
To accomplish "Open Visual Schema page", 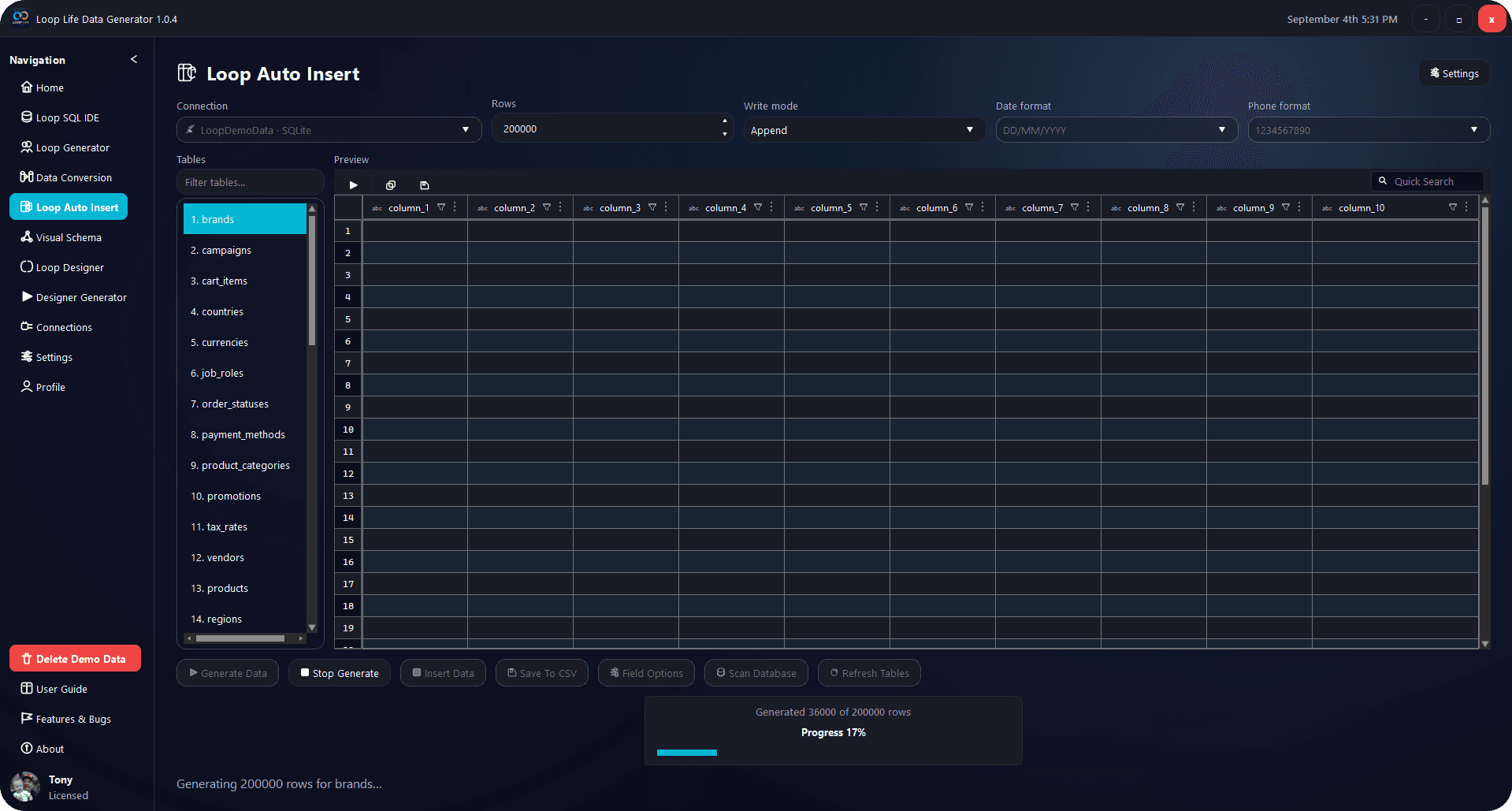I will pos(61,237).
